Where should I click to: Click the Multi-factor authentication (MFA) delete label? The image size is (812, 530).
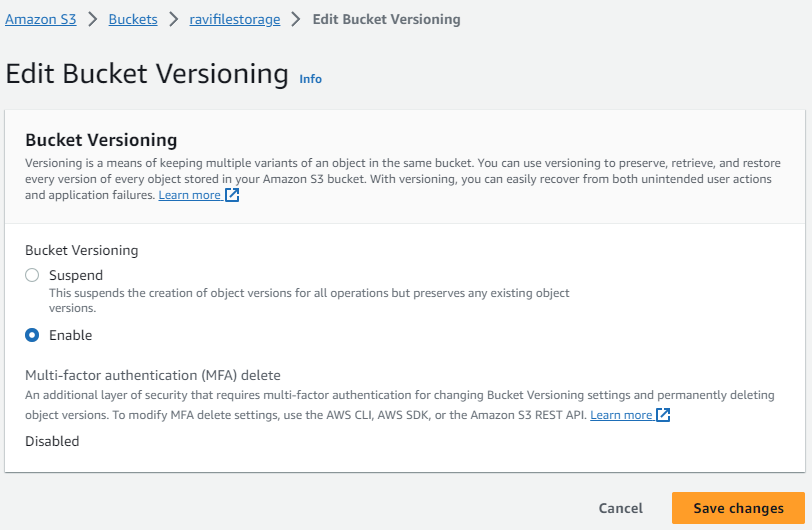coord(153,375)
